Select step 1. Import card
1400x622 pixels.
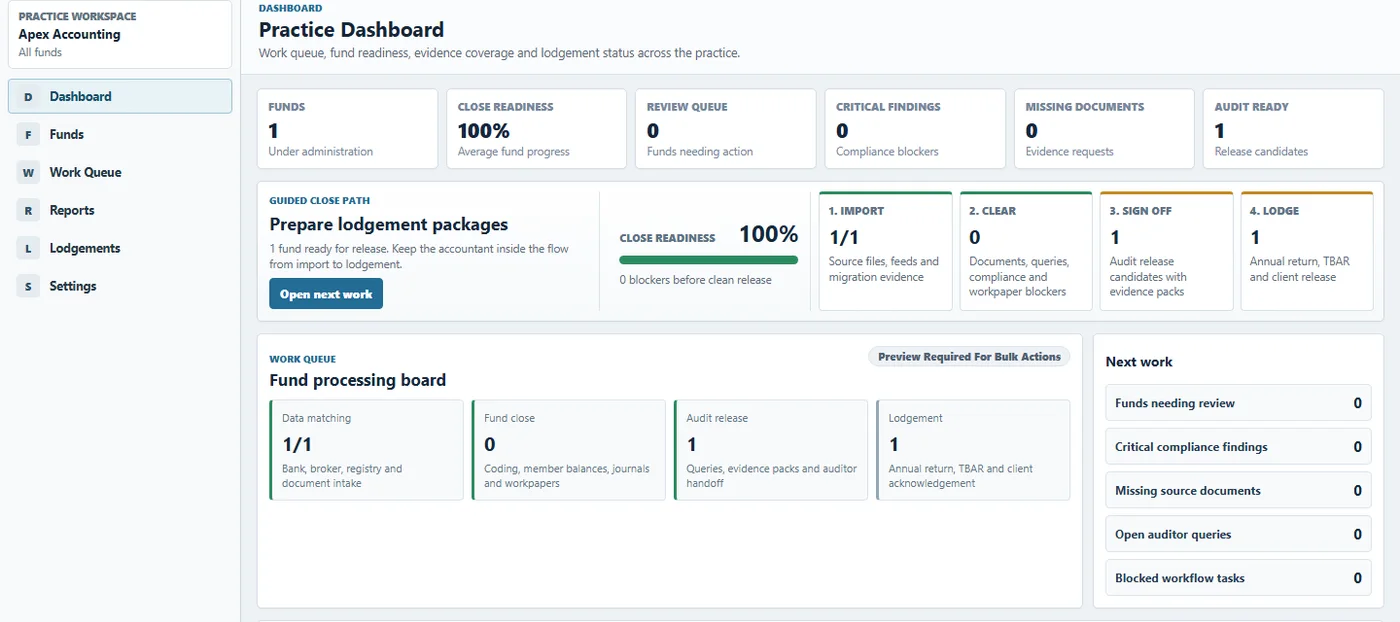(x=886, y=251)
